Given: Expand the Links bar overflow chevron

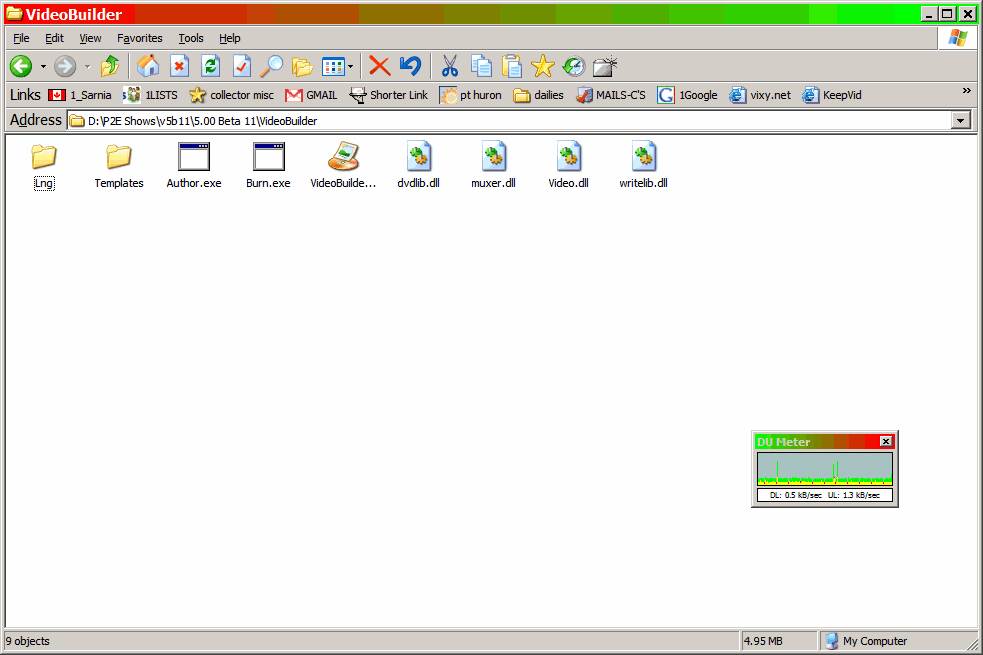Looking at the screenshot, I should coord(966,91).
